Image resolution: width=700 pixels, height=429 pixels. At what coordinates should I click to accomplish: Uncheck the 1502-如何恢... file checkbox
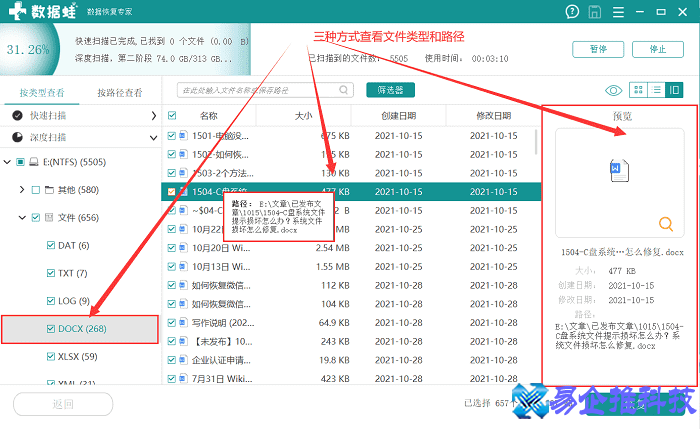click(x=171, y=154)
